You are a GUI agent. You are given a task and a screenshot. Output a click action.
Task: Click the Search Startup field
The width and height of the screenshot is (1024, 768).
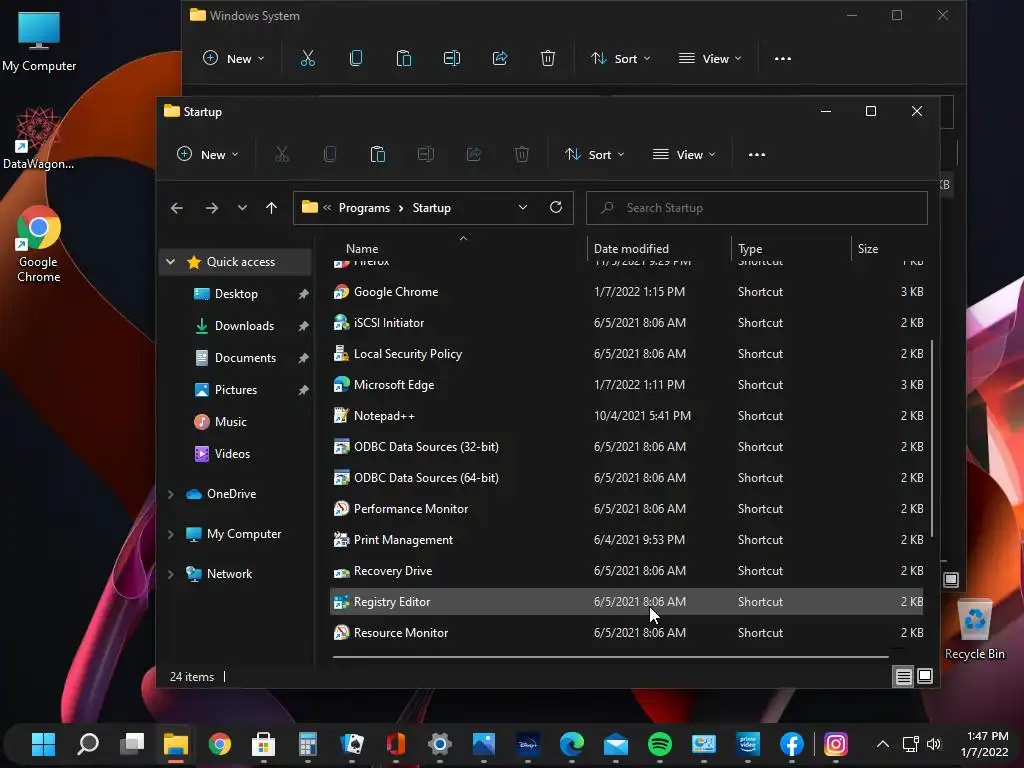[757, 208]
